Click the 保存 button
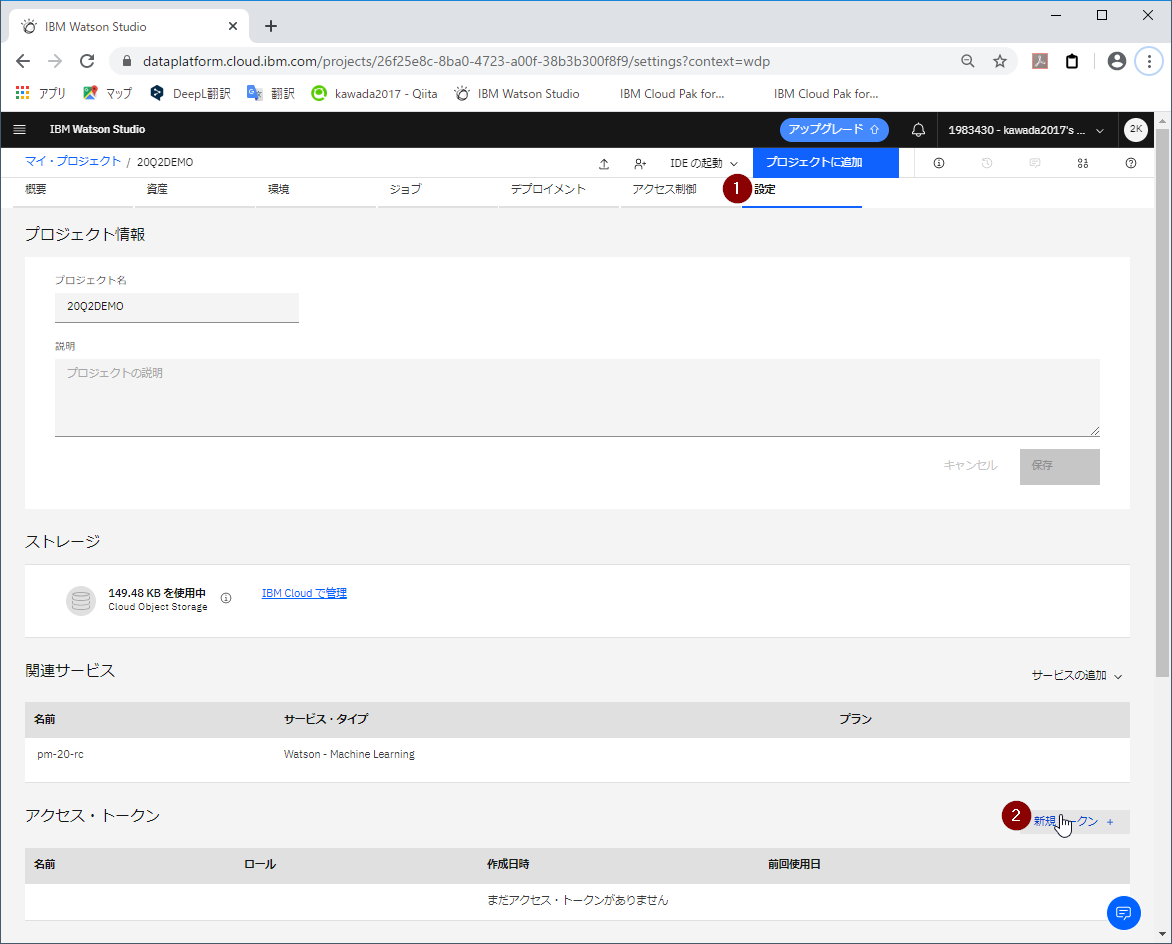 (1059, 466)
